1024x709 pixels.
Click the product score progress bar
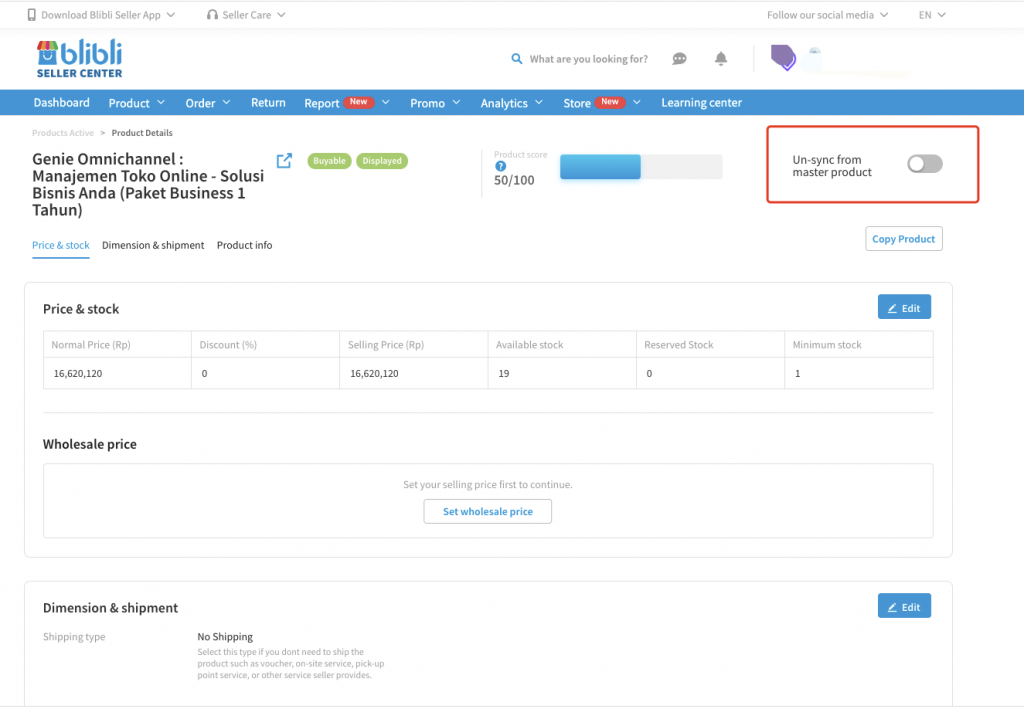coord(641,167)
